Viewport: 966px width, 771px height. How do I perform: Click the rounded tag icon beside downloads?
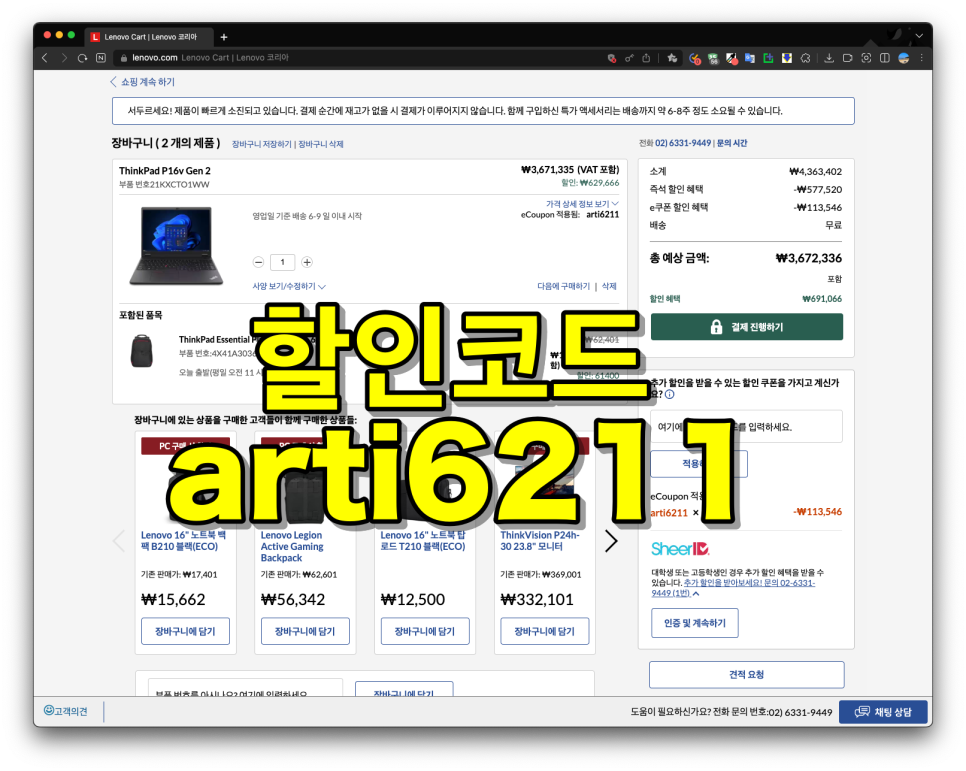coord(848,58)
